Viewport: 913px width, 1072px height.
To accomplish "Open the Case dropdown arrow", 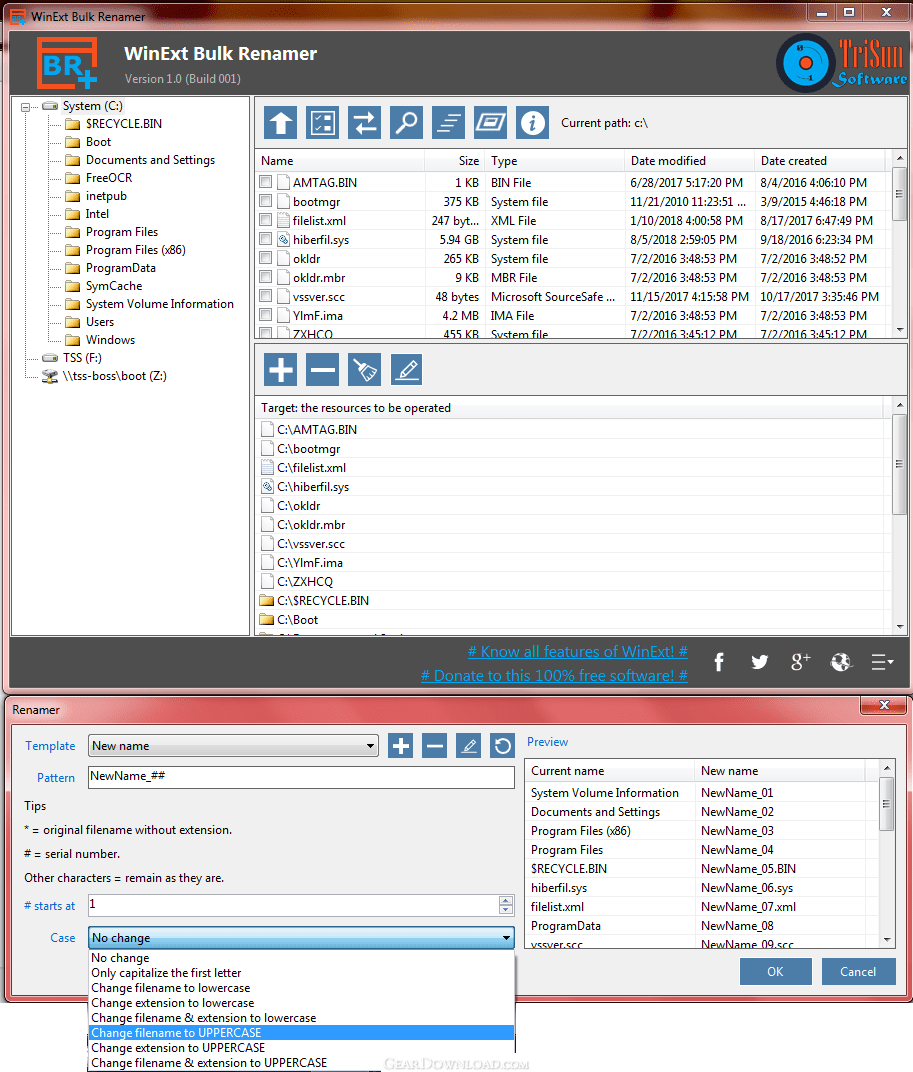I will (x=506, y=937).
